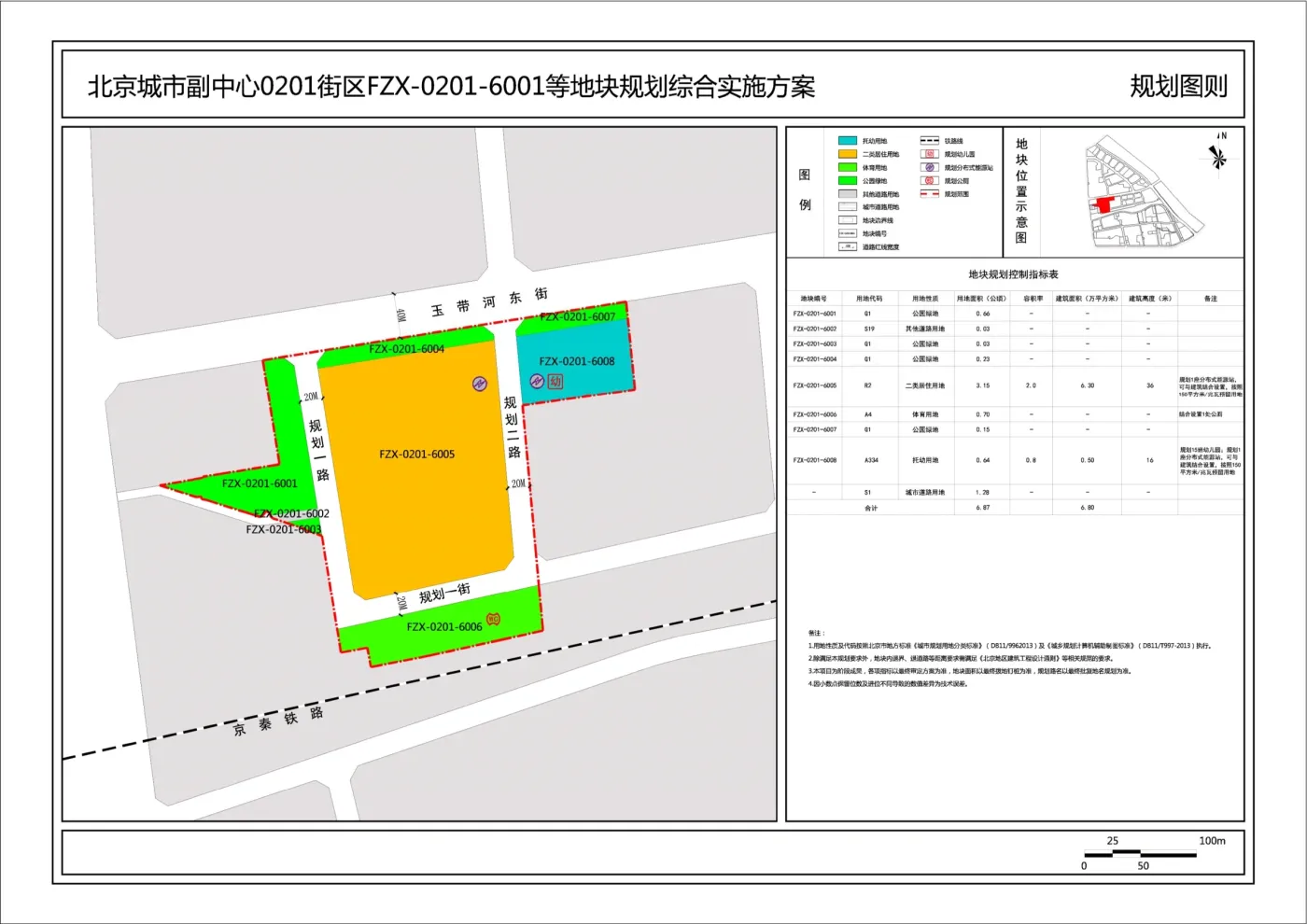Select the FZX-0201-6005 parcel label on map
Viewport: 1307px width, 924px height.
pyautogui.click(x=416, y=455)
